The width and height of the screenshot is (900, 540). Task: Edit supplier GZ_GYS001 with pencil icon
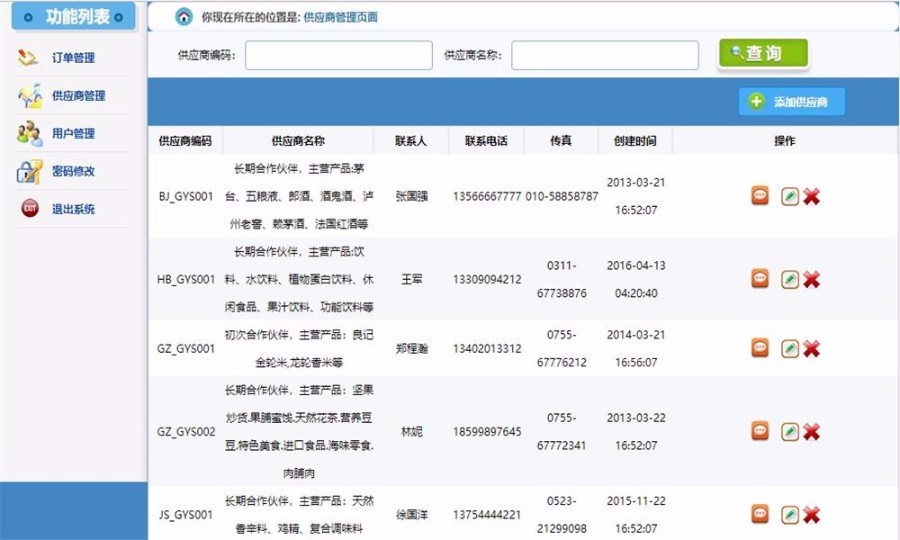click(790, 348)
